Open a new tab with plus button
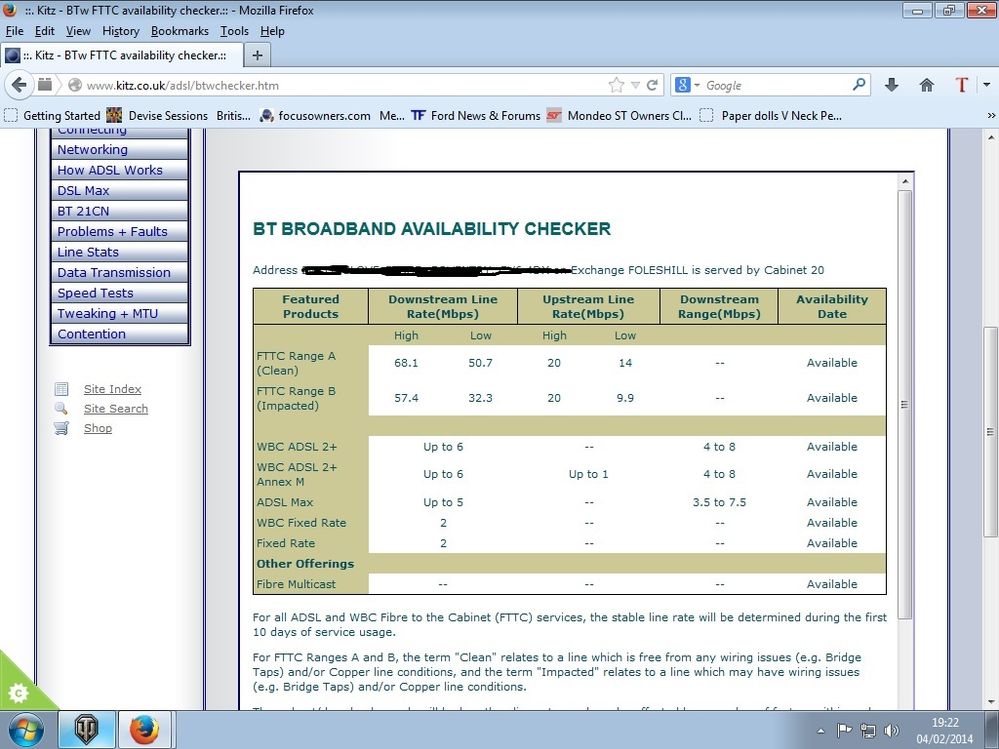This screenshot has width=999, height=749. 257,55
